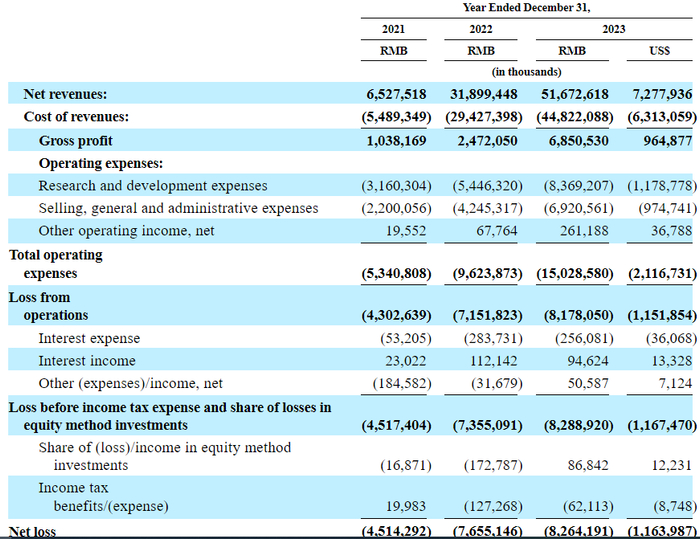The width and height of the screenshot is (700, 539).
Task: Click Total operating expenses 2022 value (9,623,873)
Action: [488, 273]
